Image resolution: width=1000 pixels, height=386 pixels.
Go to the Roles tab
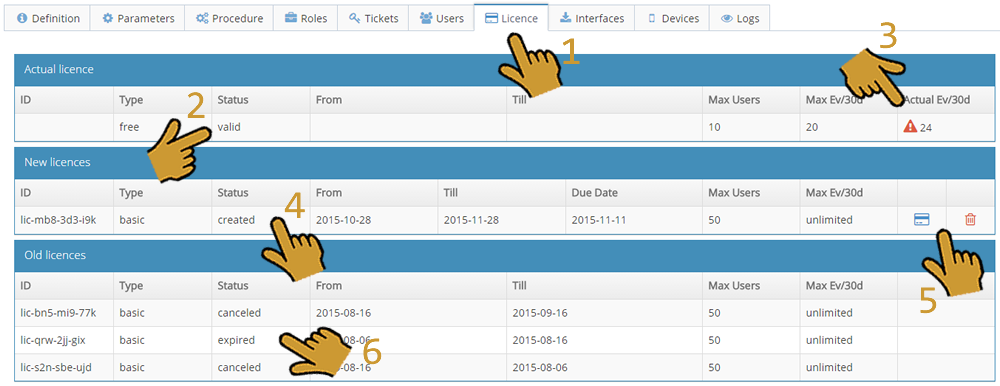(x=305, y=19)
